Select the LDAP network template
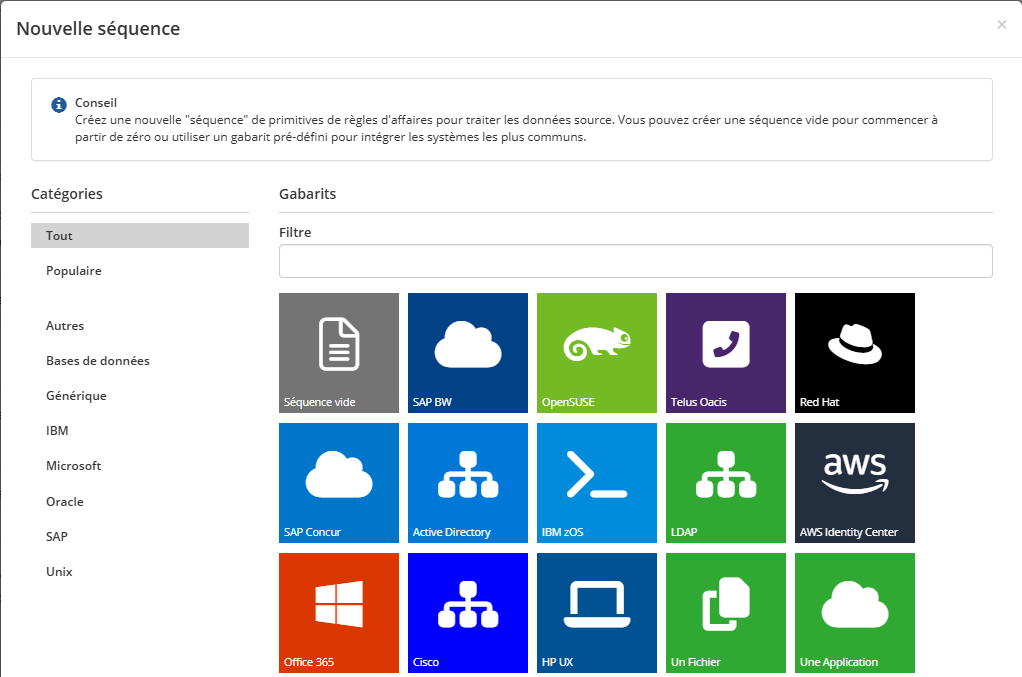This screenshot has width=1022, height=677. pos(725,482)
